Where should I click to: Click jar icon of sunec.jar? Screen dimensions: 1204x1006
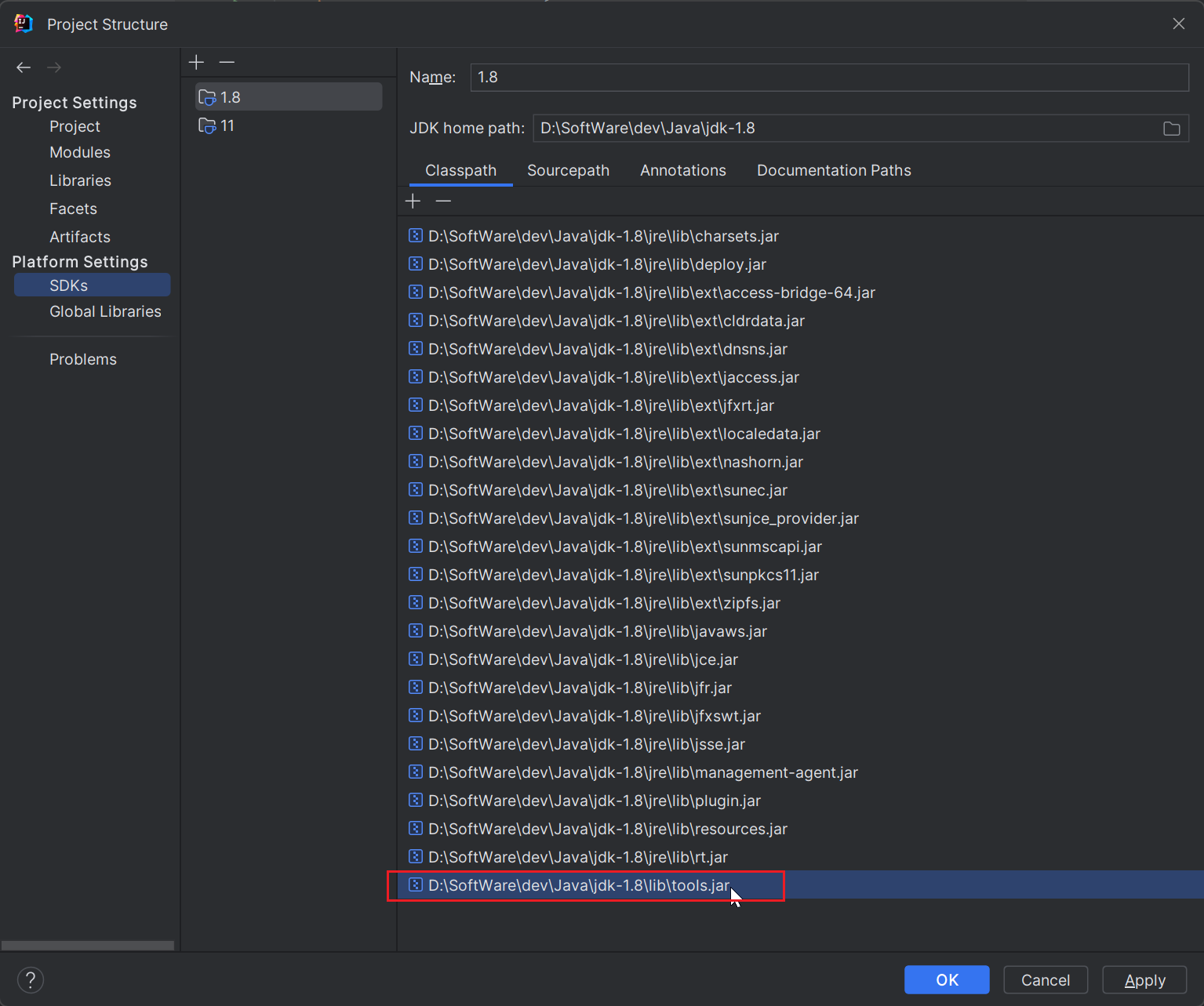point(416,489)
